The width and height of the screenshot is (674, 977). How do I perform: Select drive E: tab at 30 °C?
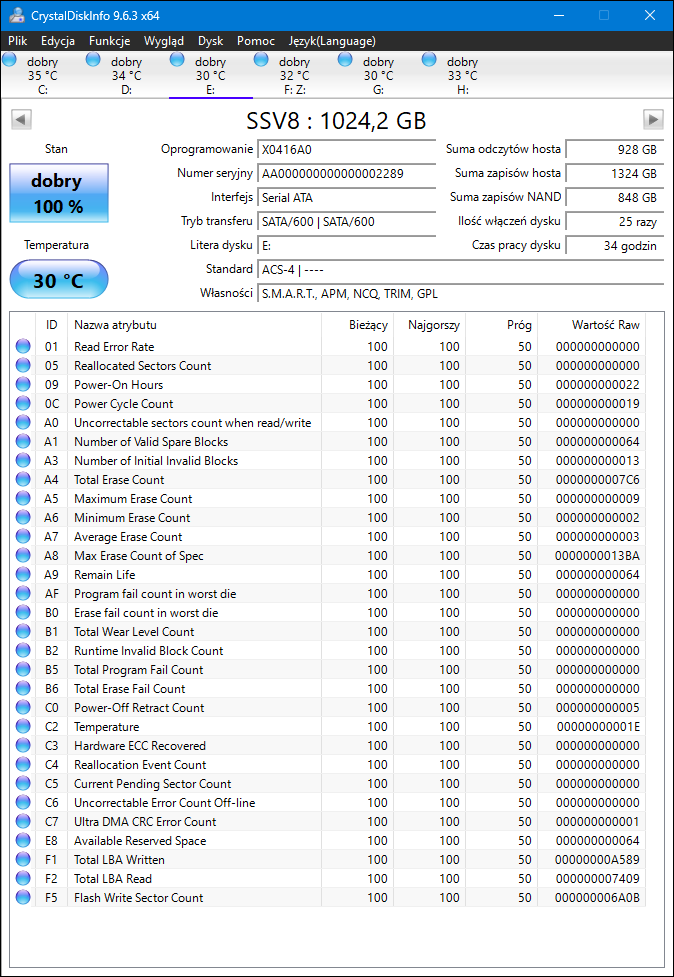211,75
